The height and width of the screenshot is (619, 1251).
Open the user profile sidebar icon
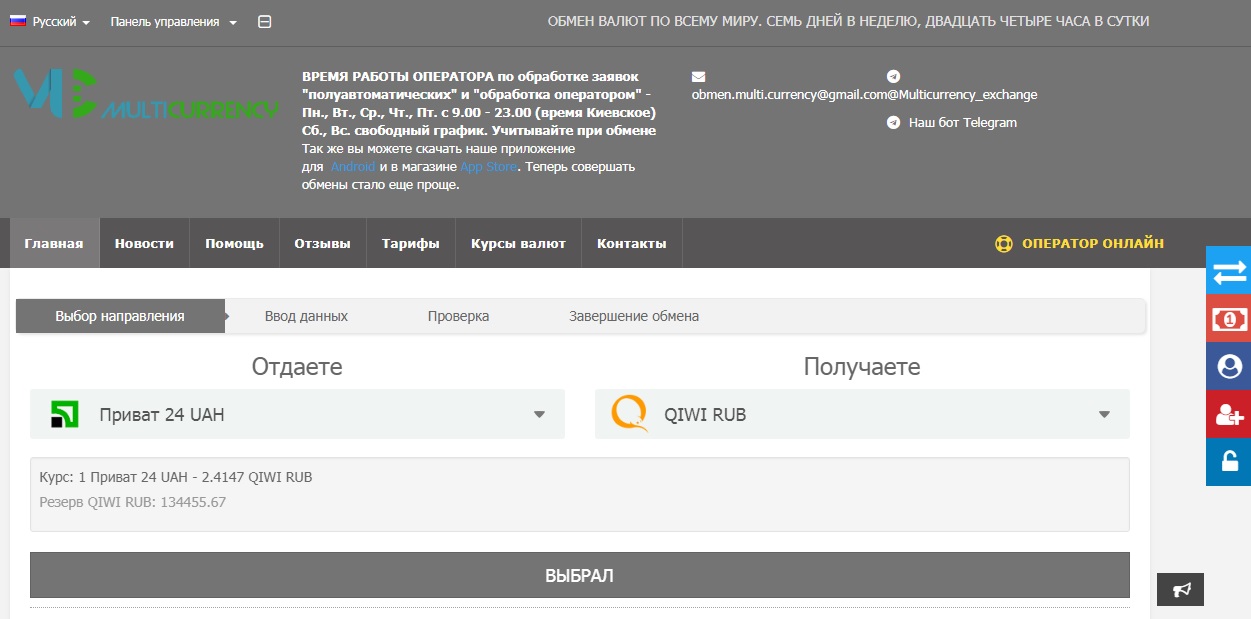(x=1228, y=366)
